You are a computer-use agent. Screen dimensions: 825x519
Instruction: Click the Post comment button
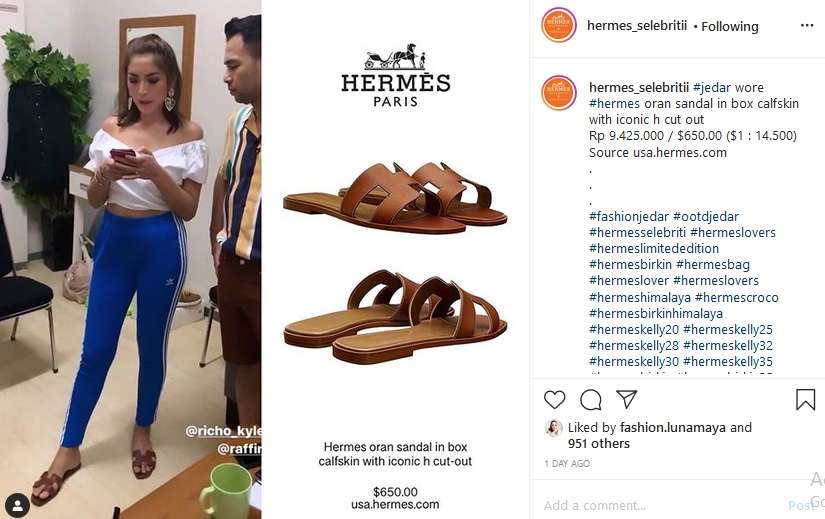801,505
